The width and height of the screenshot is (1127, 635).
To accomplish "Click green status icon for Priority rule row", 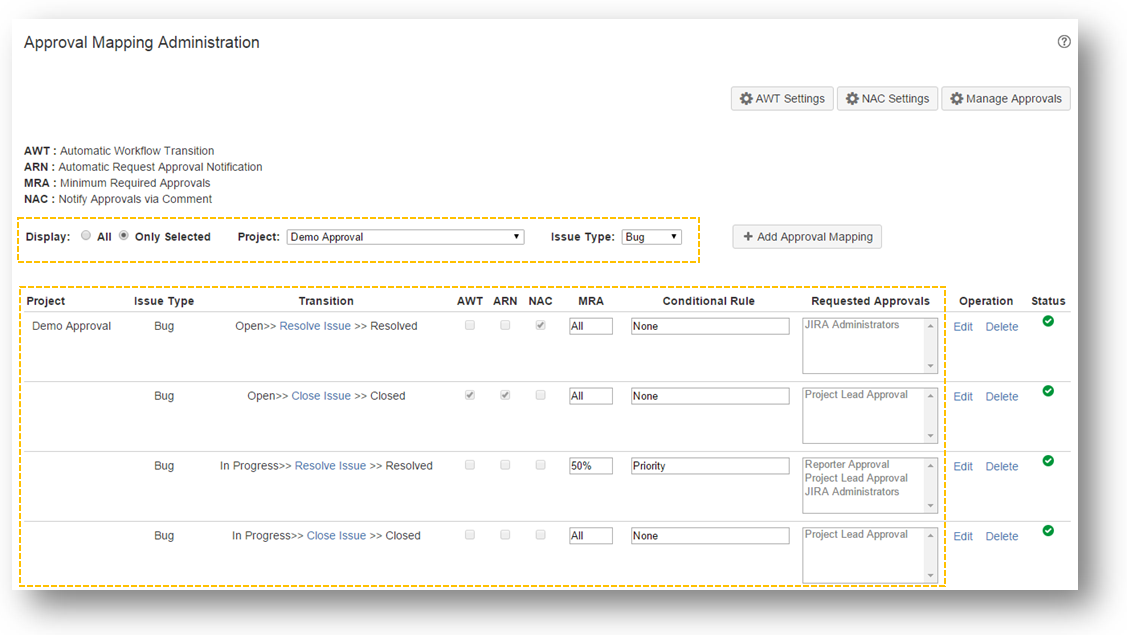I will (1048, 461).
